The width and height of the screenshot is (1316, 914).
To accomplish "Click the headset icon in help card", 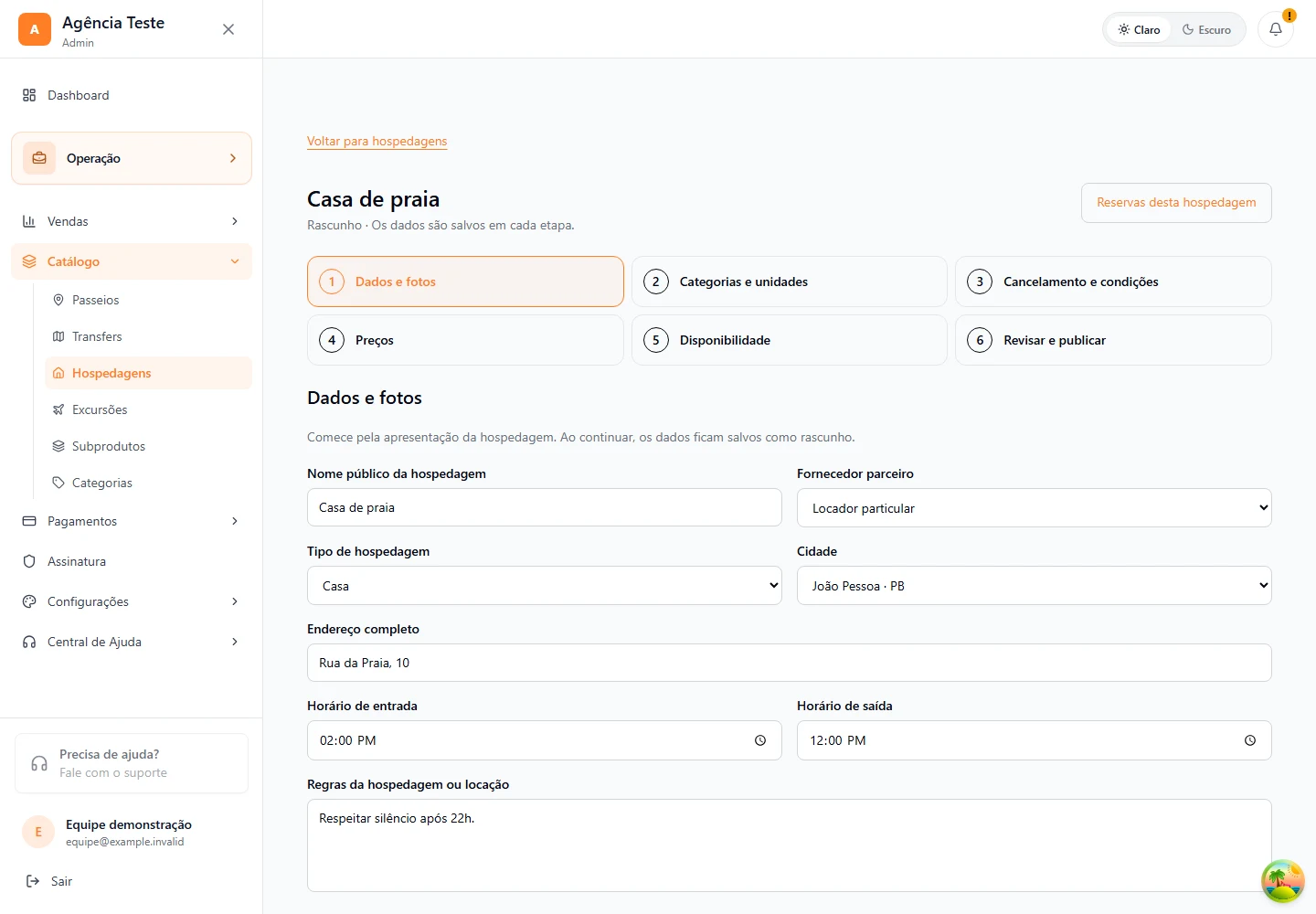I will 39,763.
